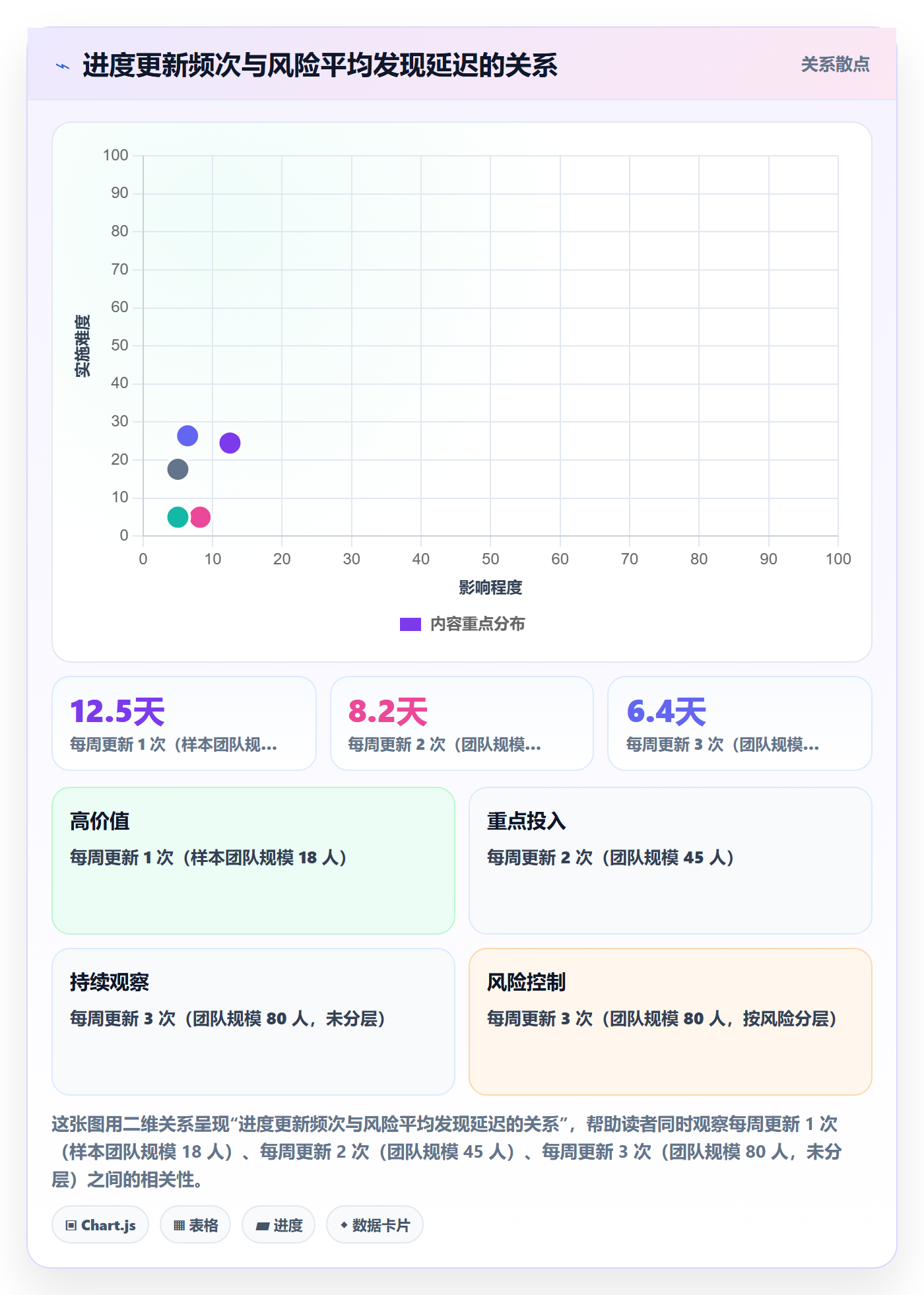Click the teal scatter data point
The height and width of the screenshot is (1295, 924).
point(178,517)
